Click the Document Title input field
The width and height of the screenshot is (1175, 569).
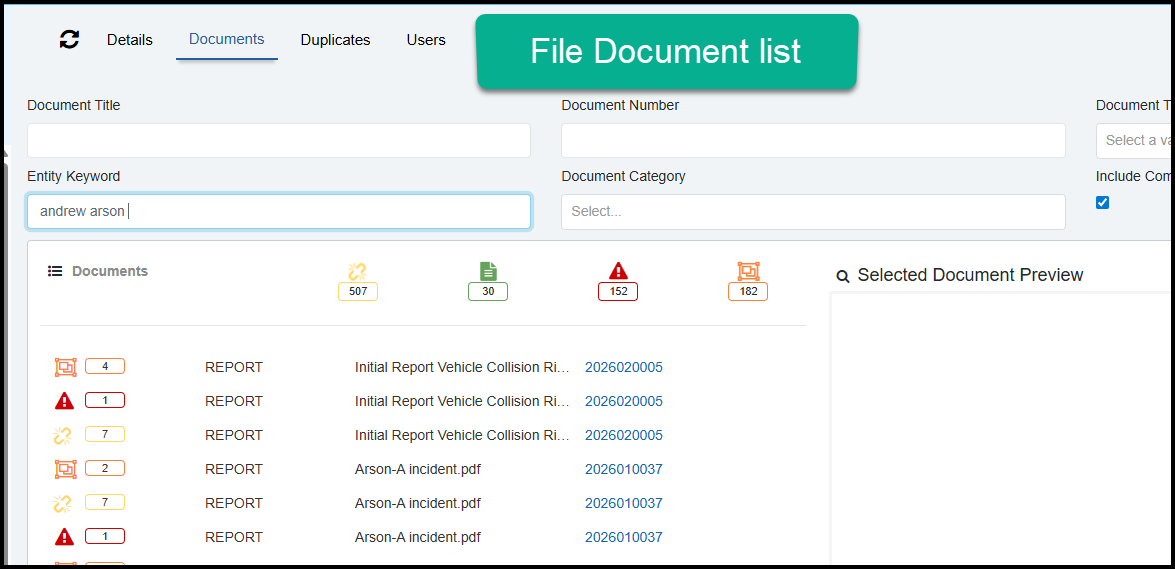pyautogui.click(x=278, y=140)
